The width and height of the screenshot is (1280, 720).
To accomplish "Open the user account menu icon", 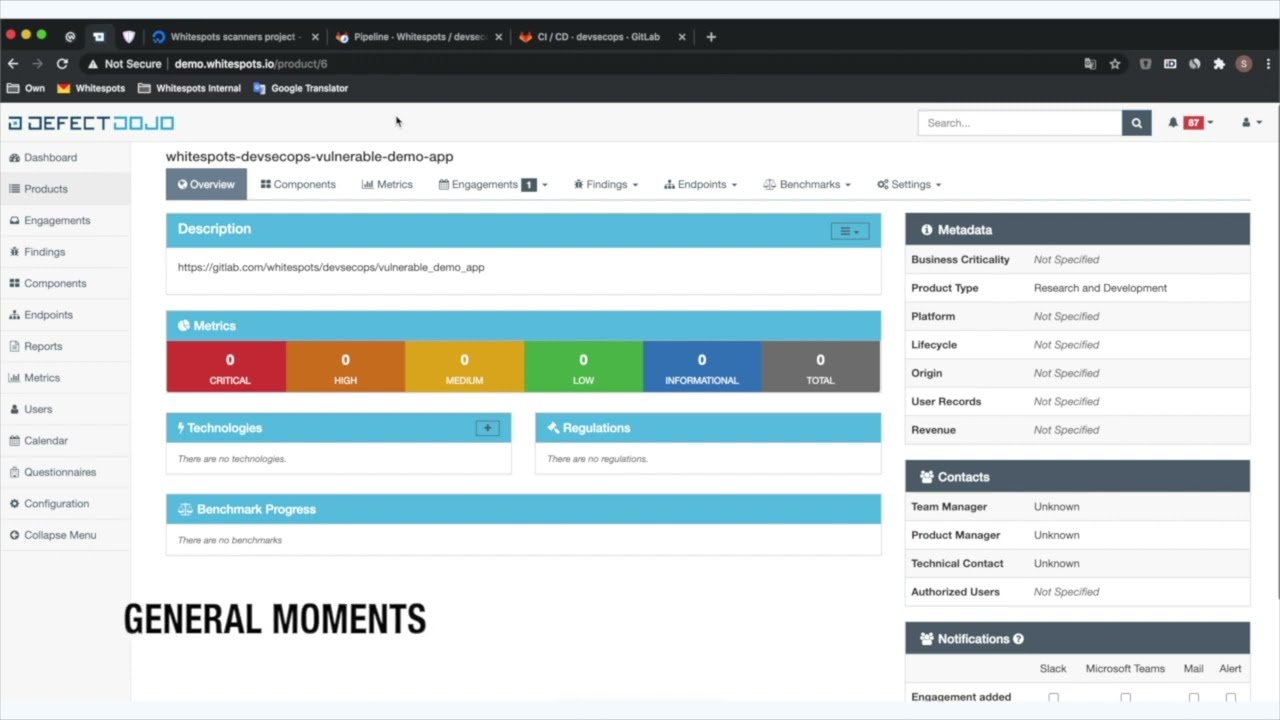I will pos(1251,123).
